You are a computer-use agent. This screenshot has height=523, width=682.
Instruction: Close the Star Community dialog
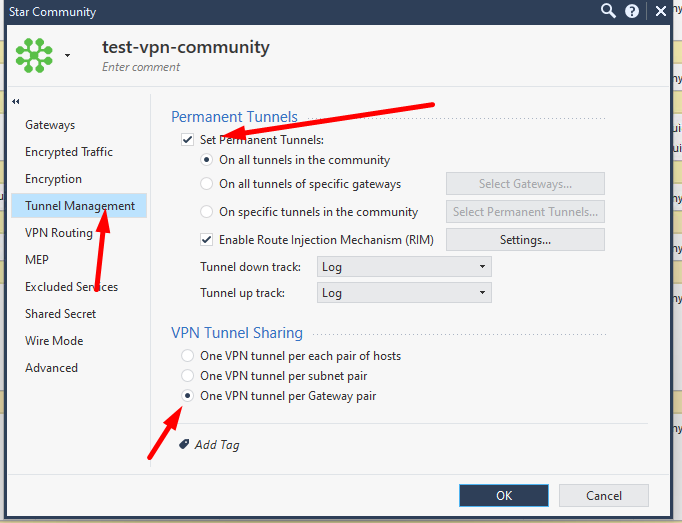coord(661,11)
